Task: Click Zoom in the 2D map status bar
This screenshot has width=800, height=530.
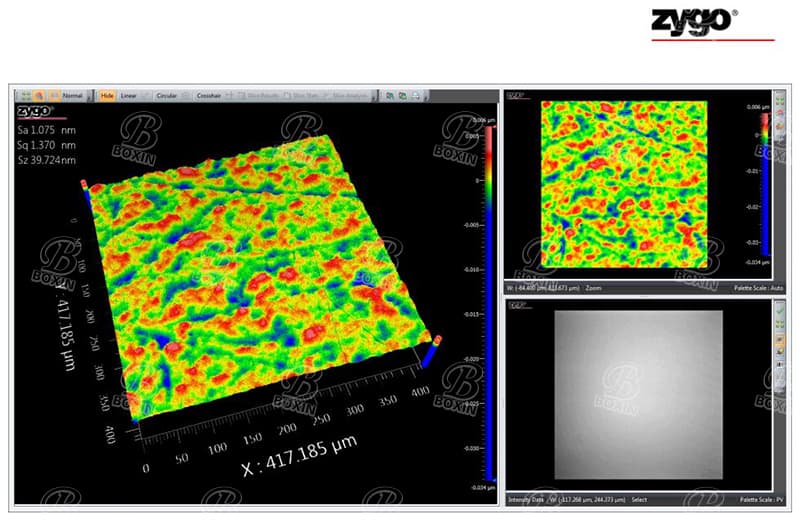Action: click(x=593, y=288)
